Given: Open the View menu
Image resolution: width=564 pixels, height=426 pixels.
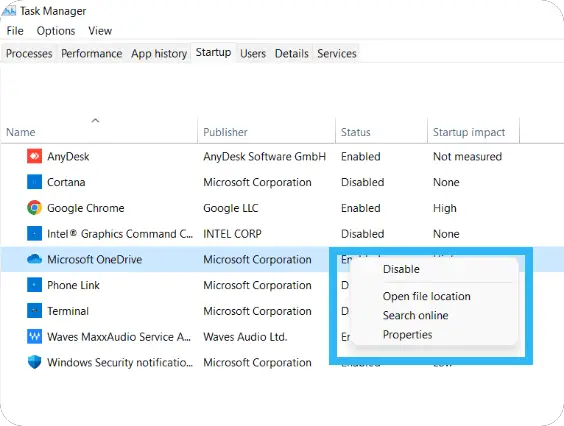Looking at the screenshot, I should (x=100, y=31).
